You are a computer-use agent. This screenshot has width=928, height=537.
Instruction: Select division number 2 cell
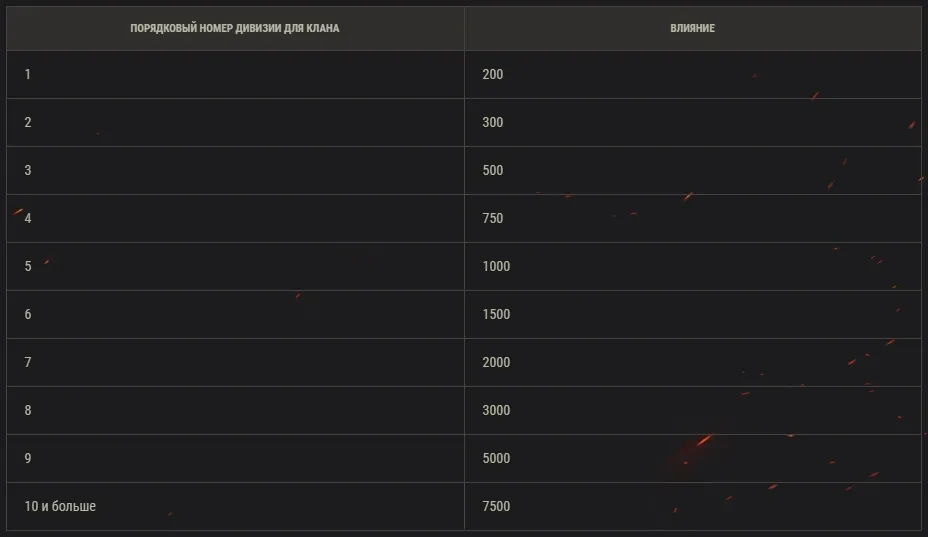pyautogui.click(x=28, y=123)
